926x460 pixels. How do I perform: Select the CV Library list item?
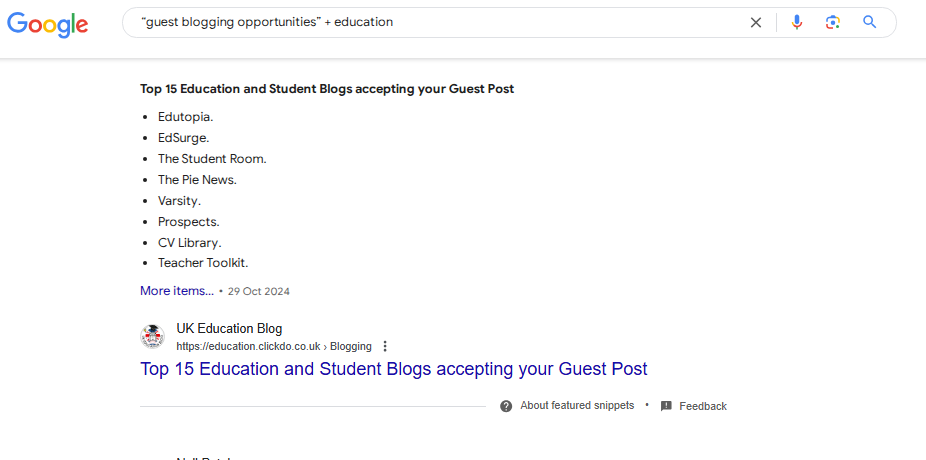[190, 243]
